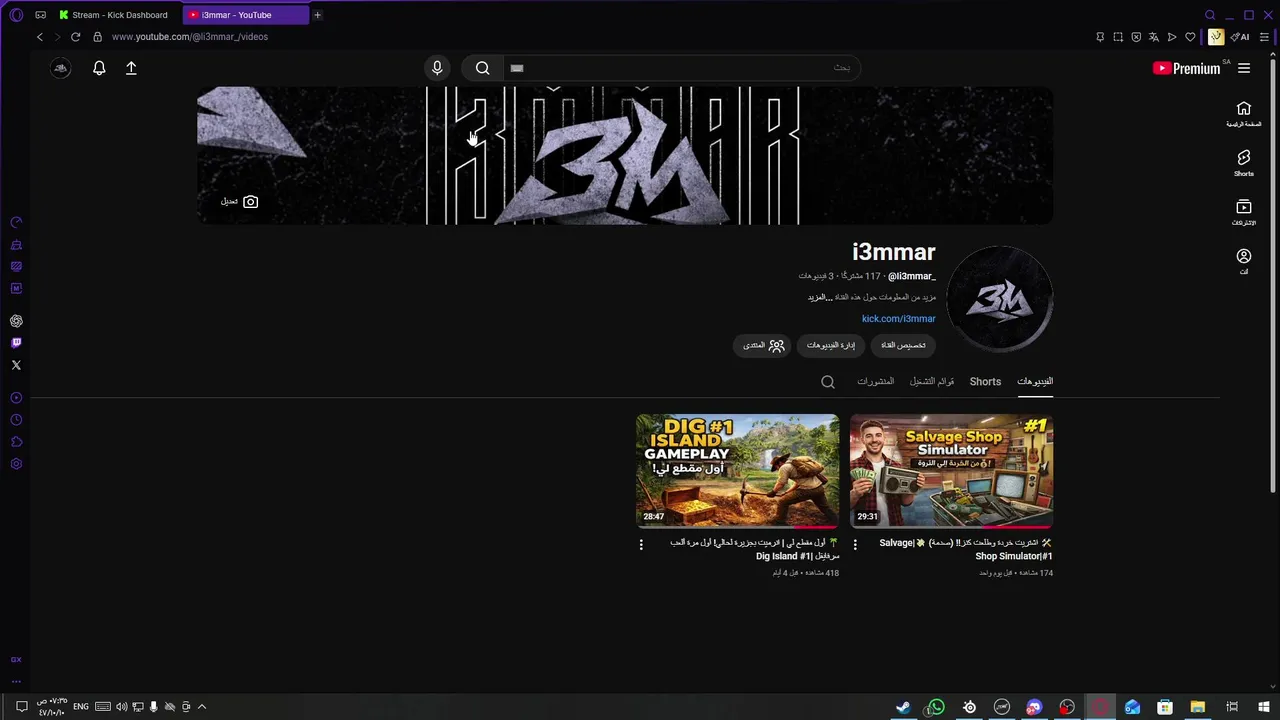Open the channel avatar account menu
1280x720 pixels.
coord(61,68)
